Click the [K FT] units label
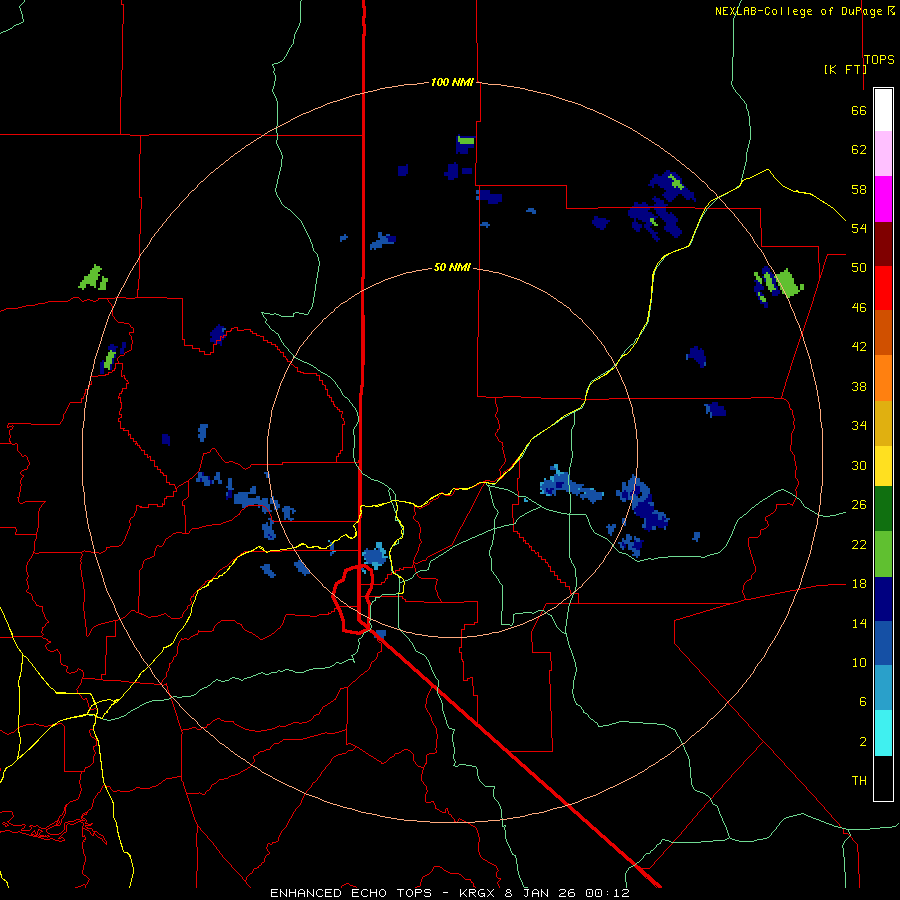The height and width of the screenshot is (900, 900). pyautogui.click(x=845, y=69)
